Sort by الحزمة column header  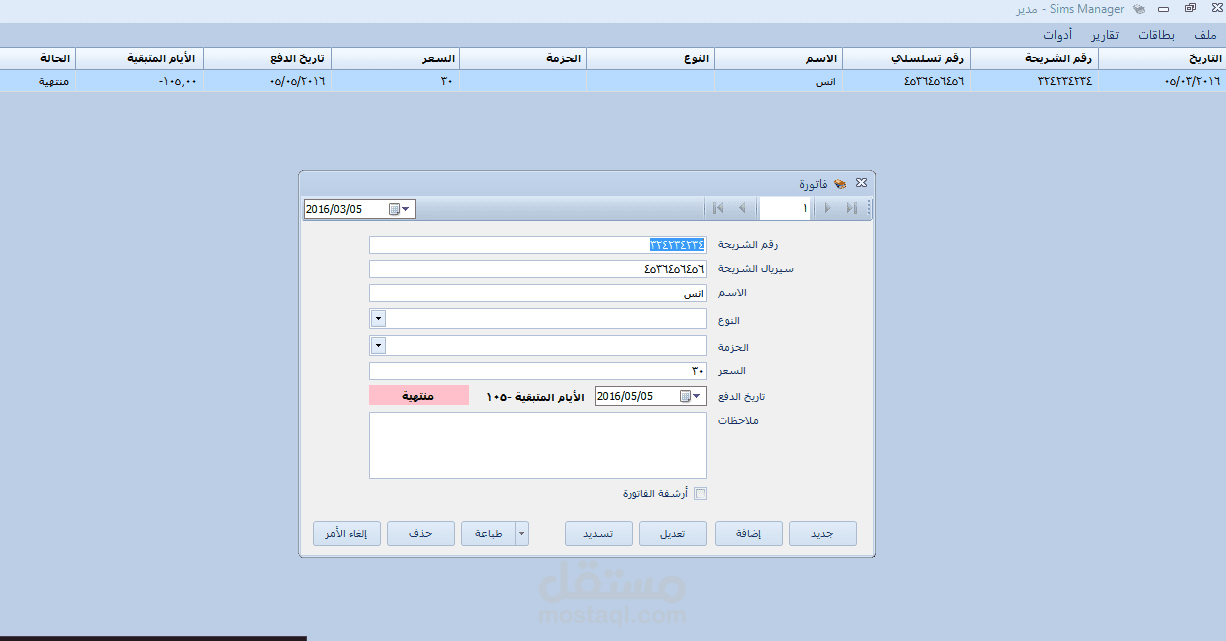point(523,58)
